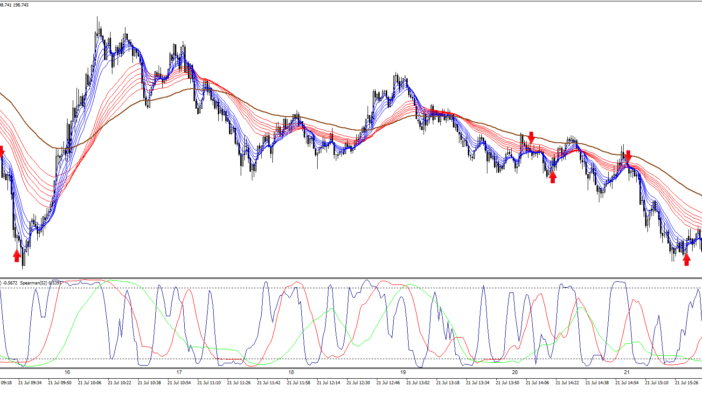
Task: Click the 21 Jul 13:02 time axis label
Action: (x=418, y=383)
